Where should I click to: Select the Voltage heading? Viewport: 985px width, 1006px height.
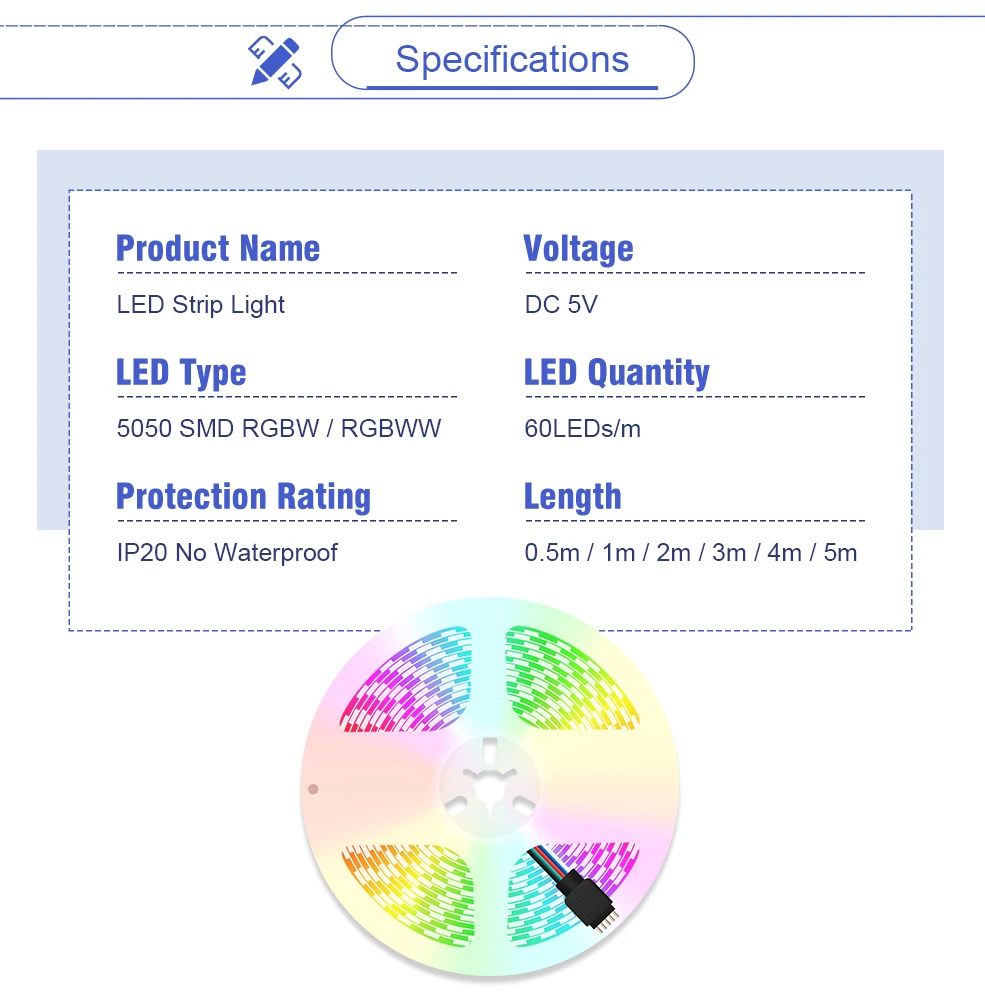point(579,248)
